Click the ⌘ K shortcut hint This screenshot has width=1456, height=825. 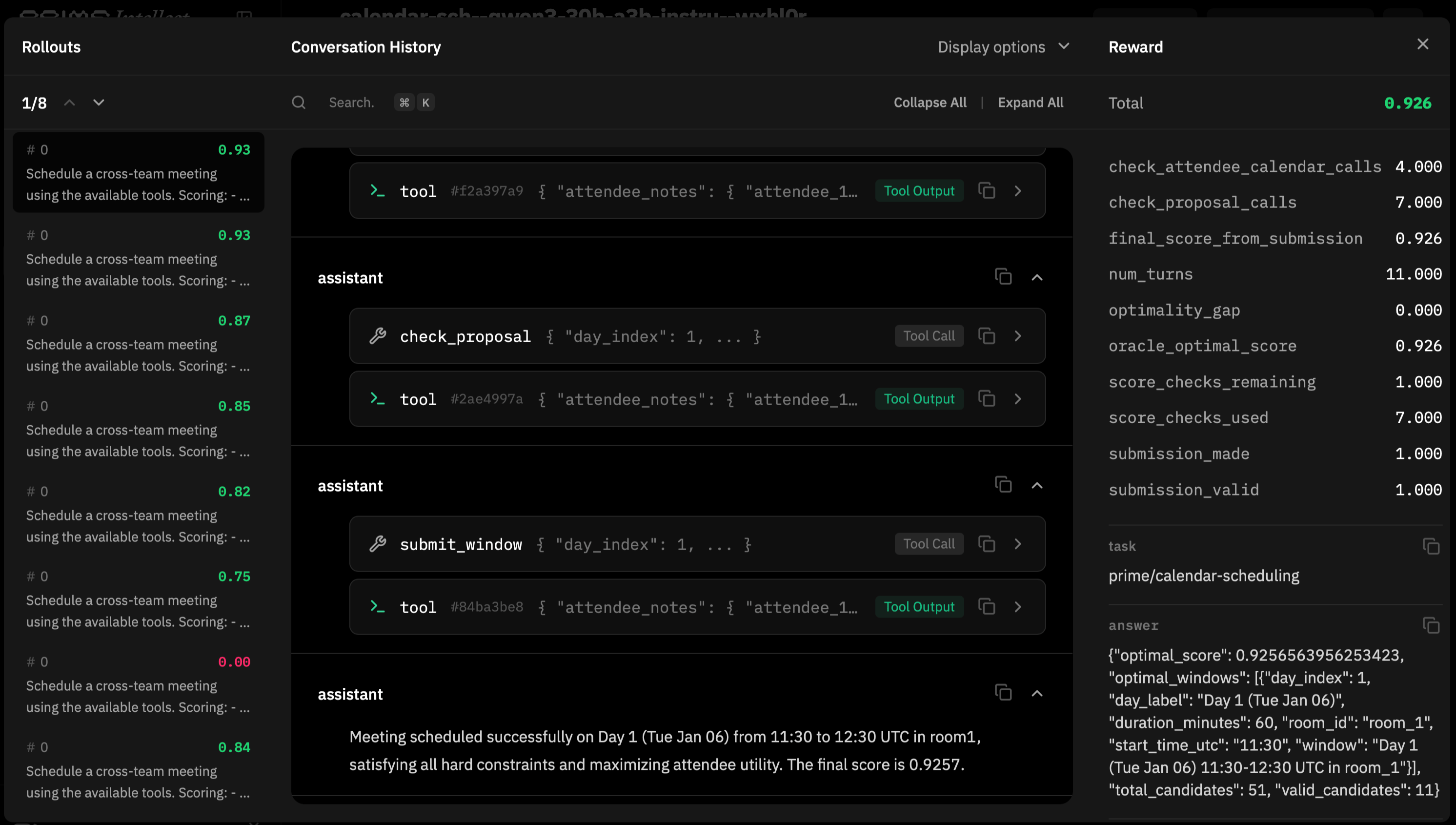click(415, 103)
